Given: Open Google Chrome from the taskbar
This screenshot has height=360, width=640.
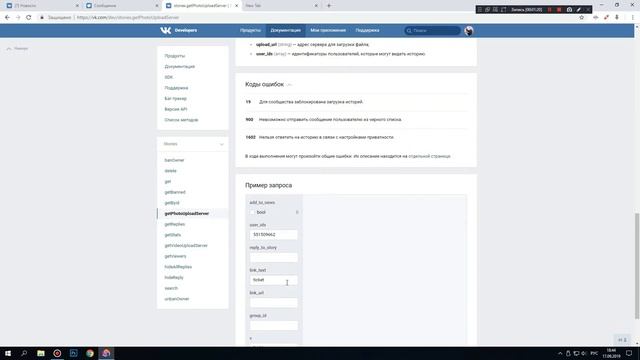Looking at the screenshot, I should pyautogui.click(x=90, y=353).
